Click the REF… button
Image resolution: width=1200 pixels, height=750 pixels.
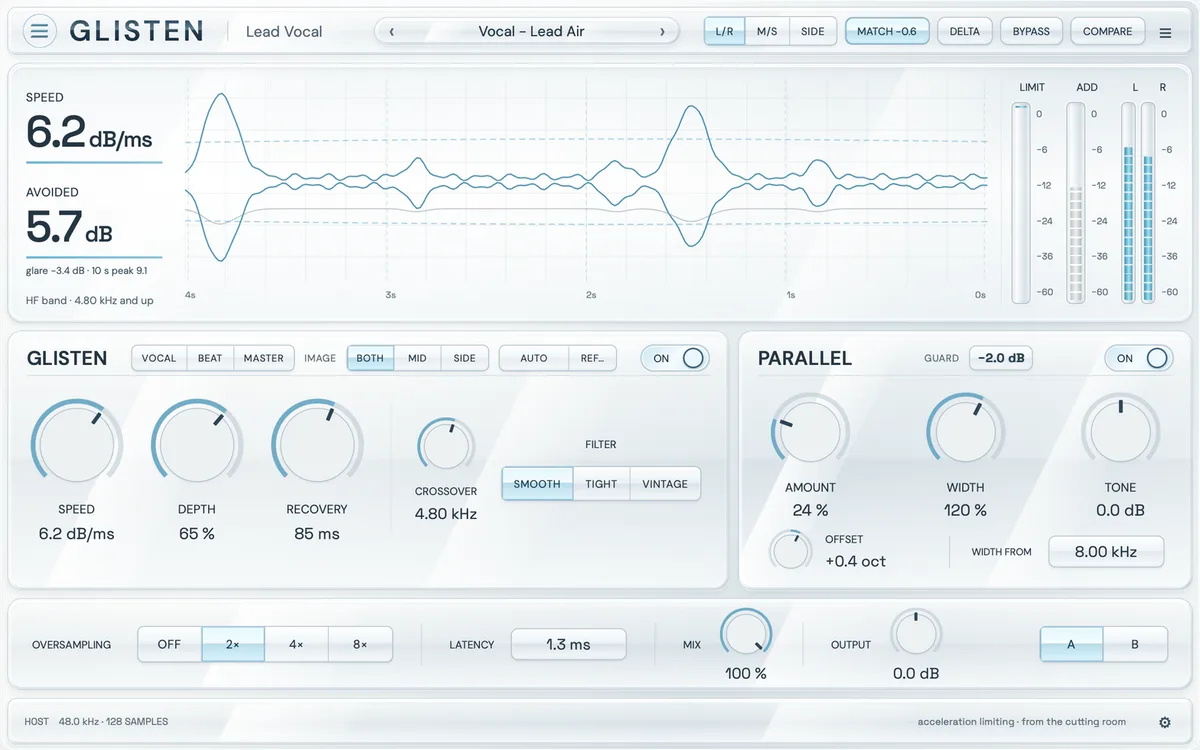coord(593,358)
